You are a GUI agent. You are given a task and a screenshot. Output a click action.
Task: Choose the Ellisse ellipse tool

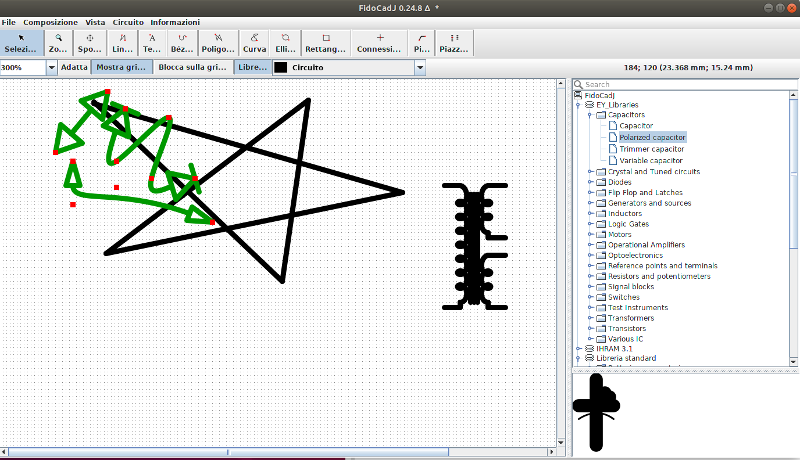(285, 42)
